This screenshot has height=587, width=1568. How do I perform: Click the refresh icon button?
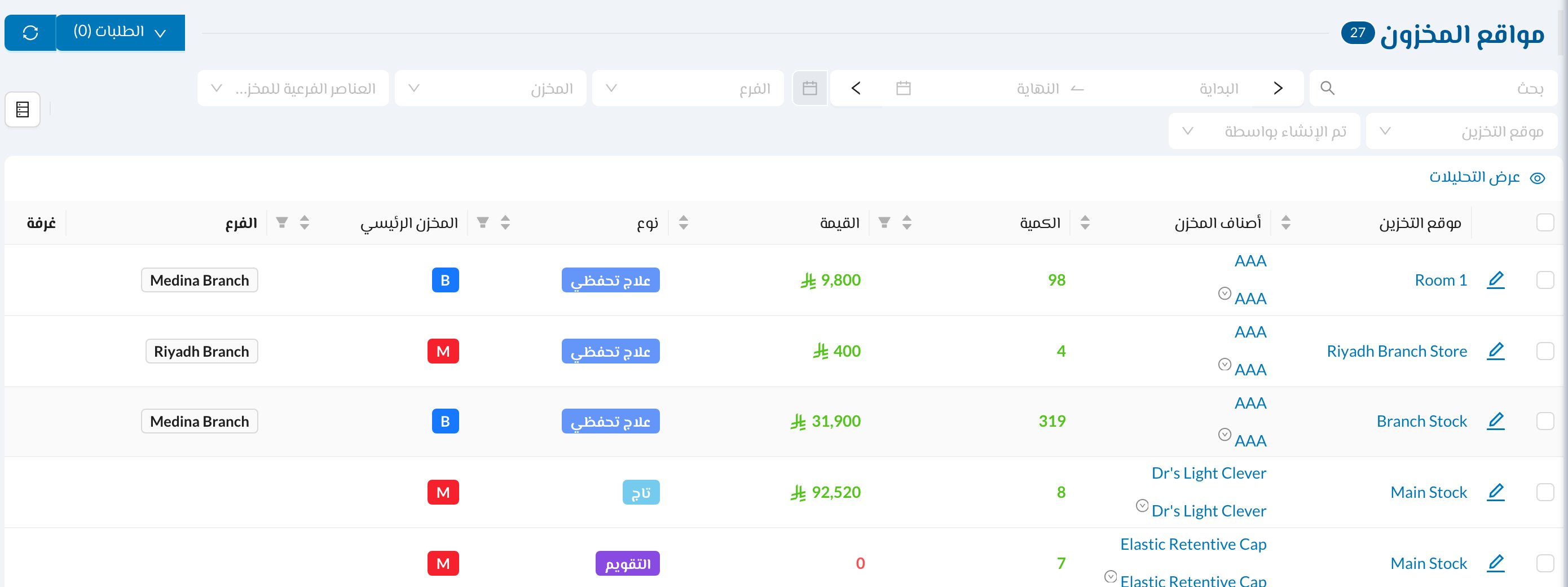(30, 32)
